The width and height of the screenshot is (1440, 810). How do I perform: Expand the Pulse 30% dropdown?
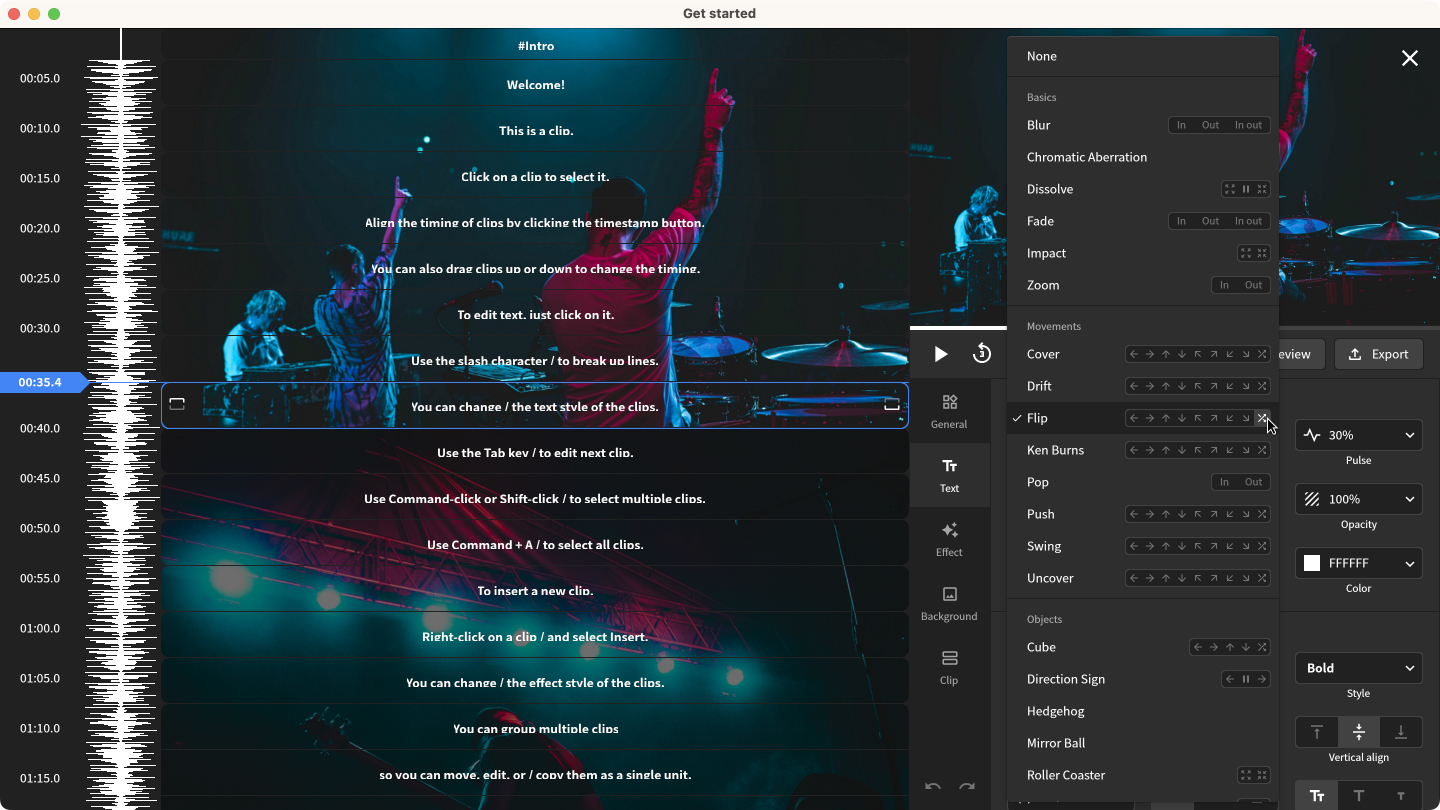coord(1358,435)
